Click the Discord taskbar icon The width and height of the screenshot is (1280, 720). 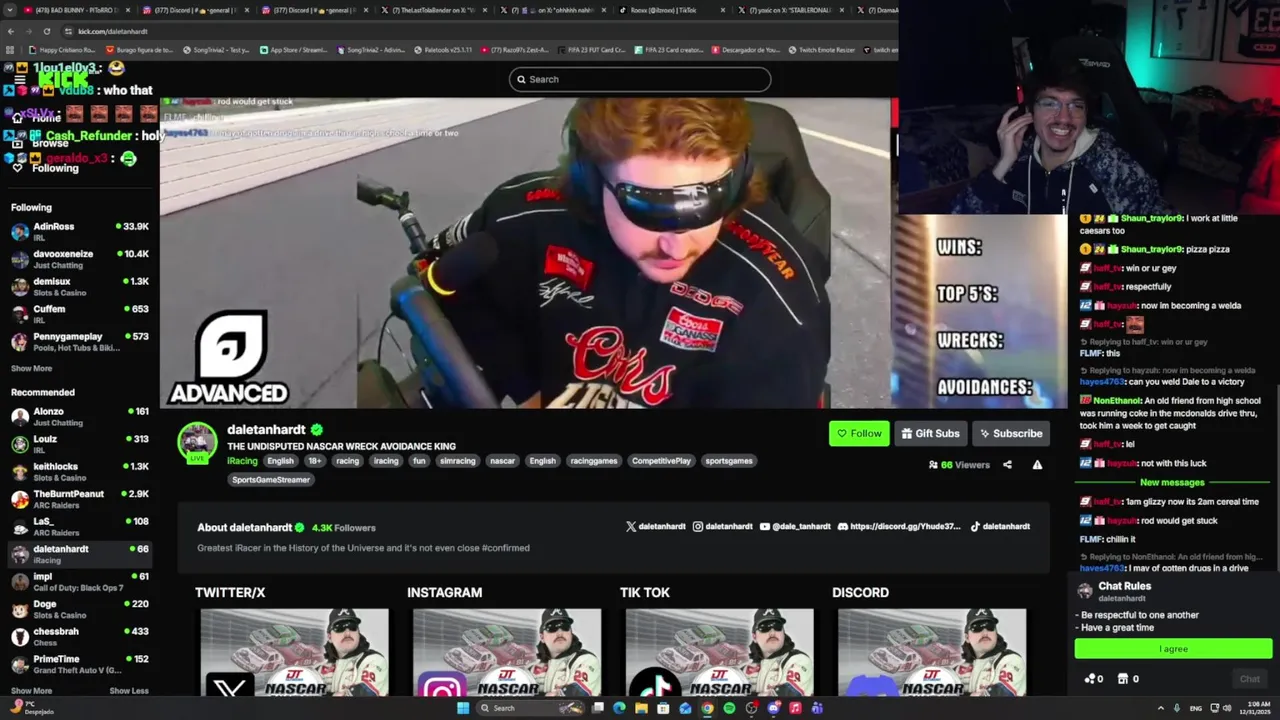tap(773, 708)
